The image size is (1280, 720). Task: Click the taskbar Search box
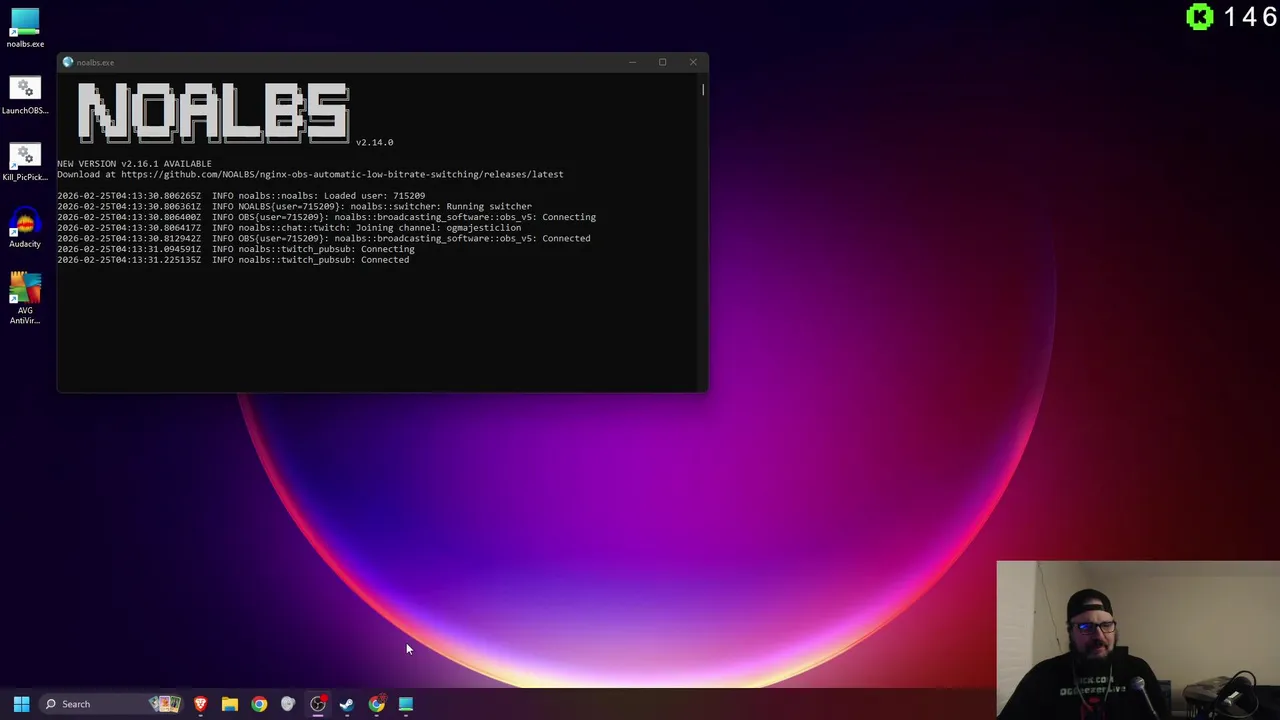[112, 704]
